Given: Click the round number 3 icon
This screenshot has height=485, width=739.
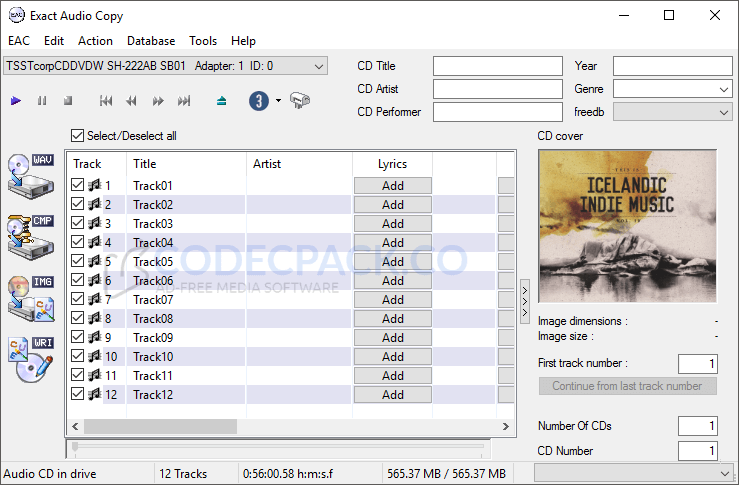Looking at the screenshot, I should 259,101.
